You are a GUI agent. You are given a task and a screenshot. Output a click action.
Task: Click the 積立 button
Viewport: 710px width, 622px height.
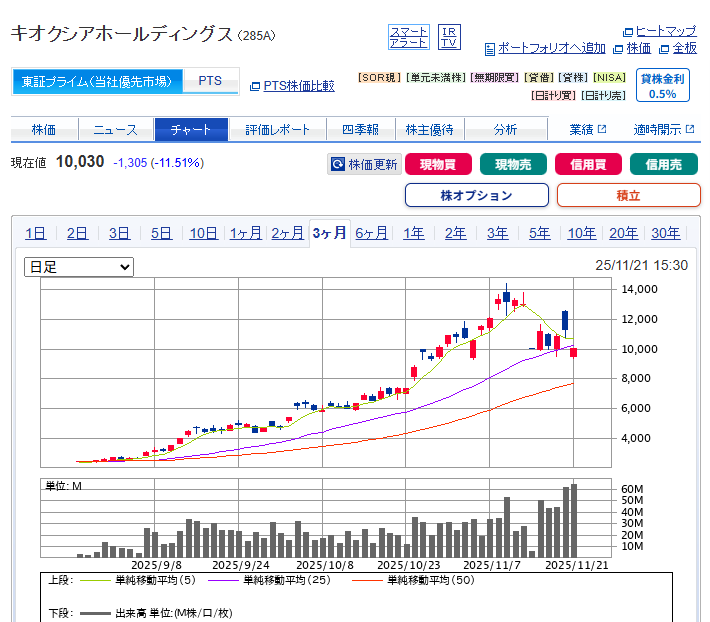(628, 195)
